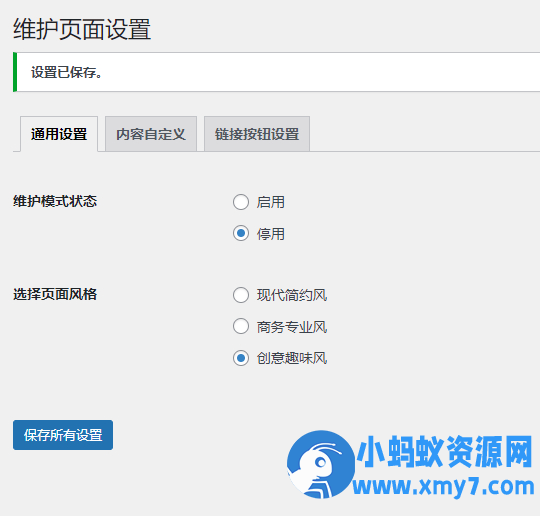Switch to the 通用设置 tab
This screenshot has width=540, height=516.
pyautogui.click(x=59, y=134)
